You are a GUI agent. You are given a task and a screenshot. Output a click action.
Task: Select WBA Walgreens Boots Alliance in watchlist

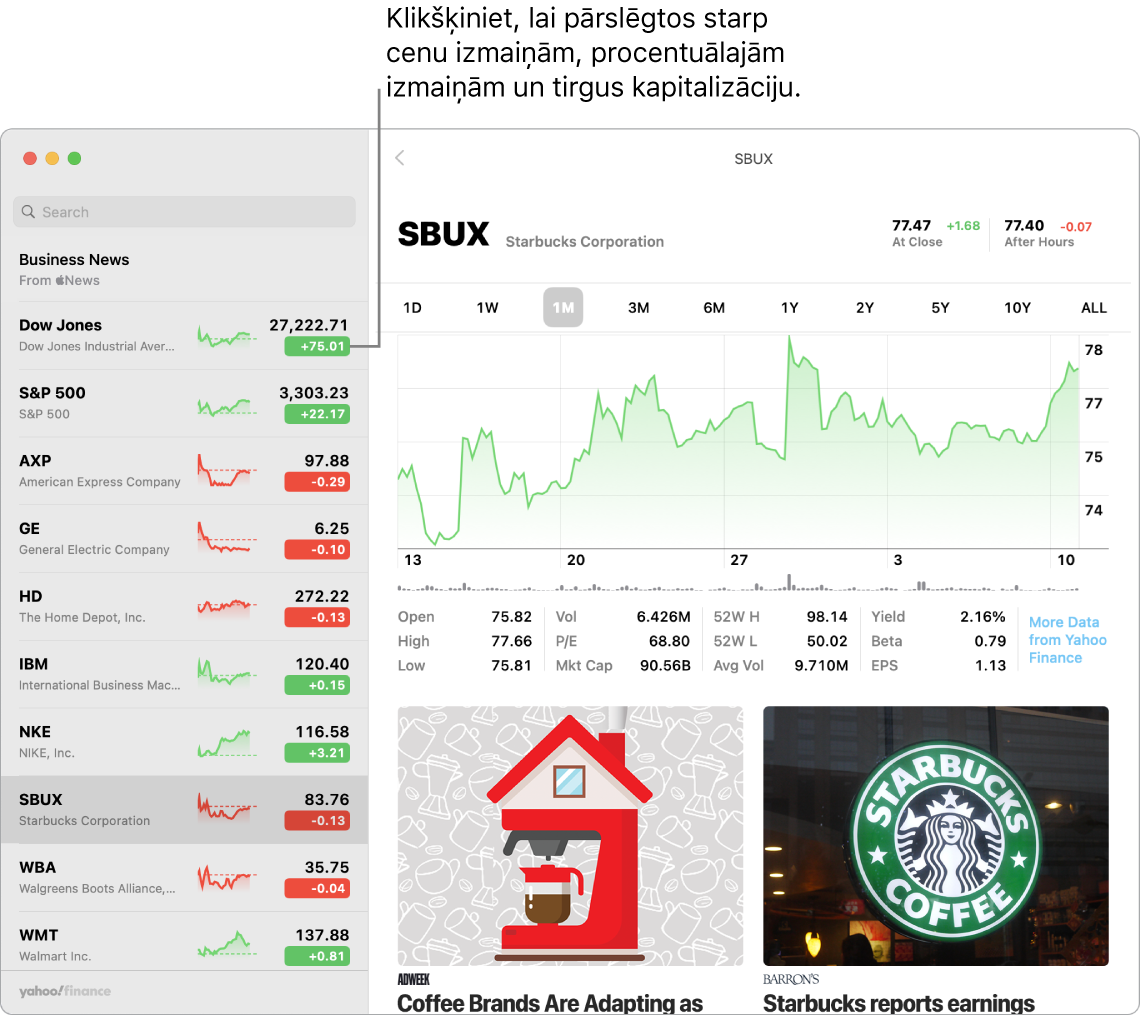click(x=120, y=876)
